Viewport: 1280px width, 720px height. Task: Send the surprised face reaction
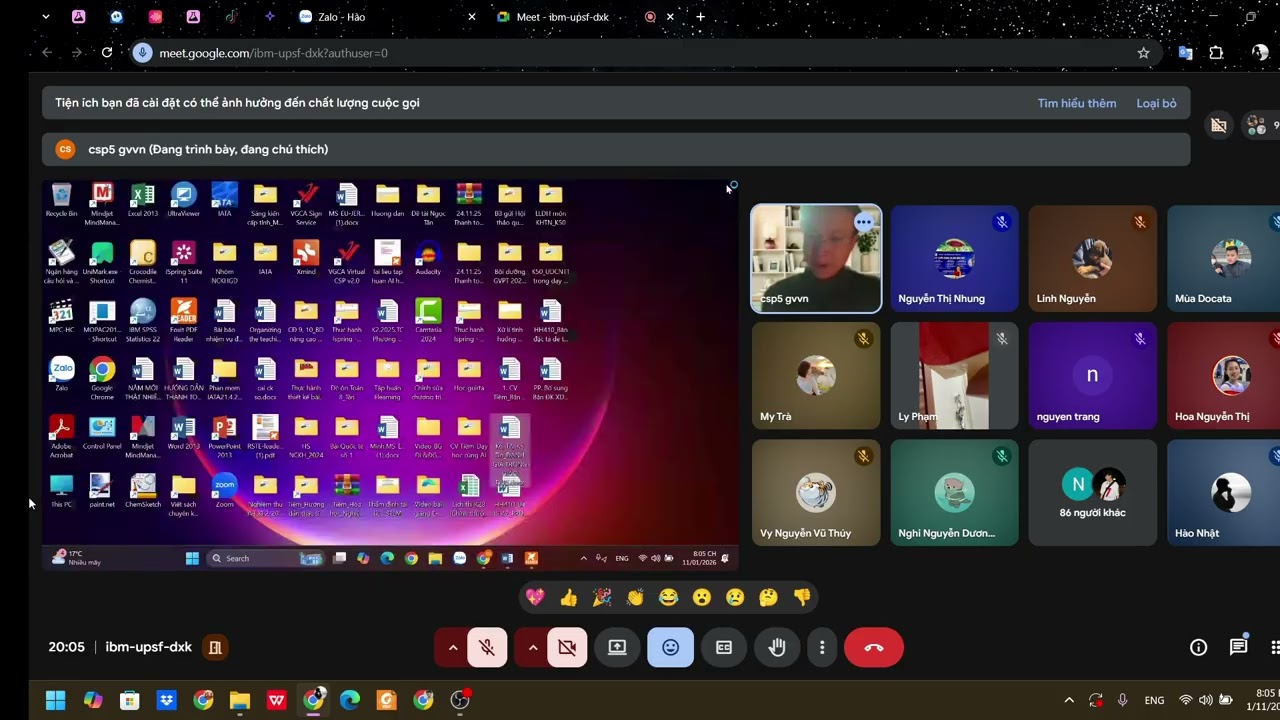pos(702,597)
